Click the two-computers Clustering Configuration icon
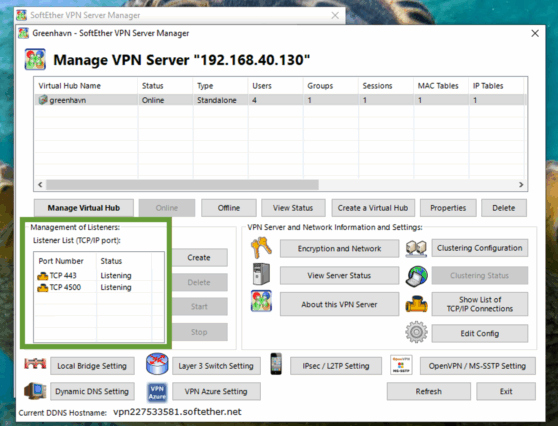 [x=416, y=248]
